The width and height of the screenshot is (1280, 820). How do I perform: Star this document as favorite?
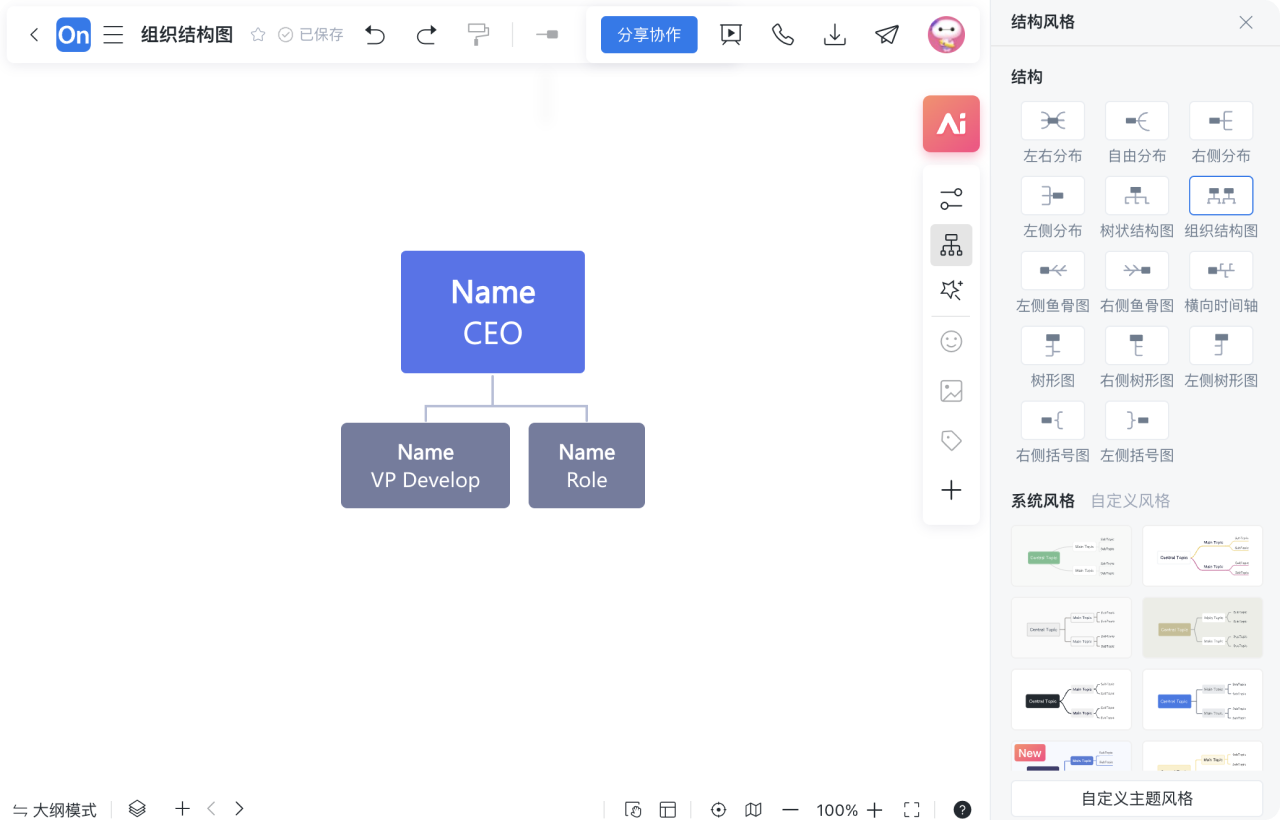[258, 35]
